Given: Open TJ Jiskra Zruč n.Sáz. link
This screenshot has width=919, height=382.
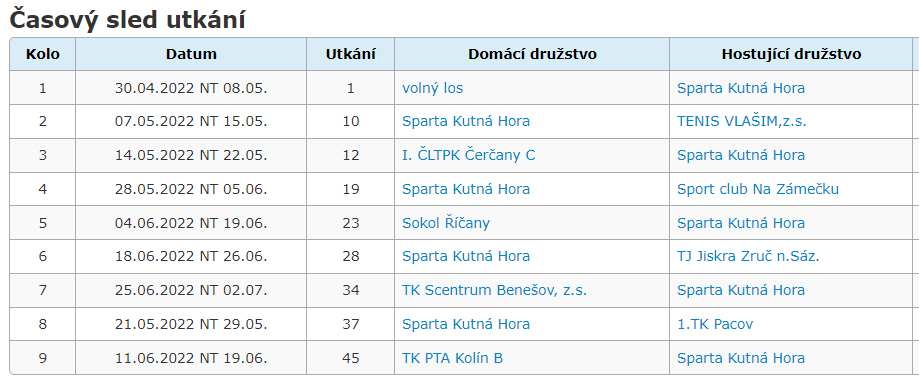Looking at the screenshot, I should point(748,257).
